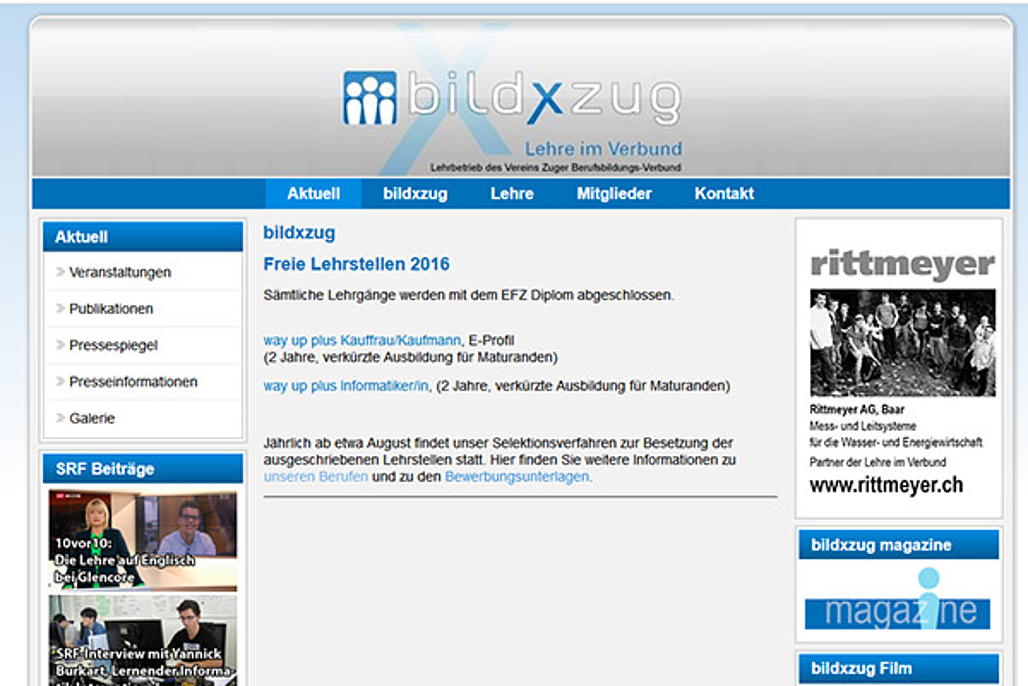Viewport: 1028px width, 686px height.
Task: Click Presseinformationen in the sidebar
Action: (x=133, y=382)
